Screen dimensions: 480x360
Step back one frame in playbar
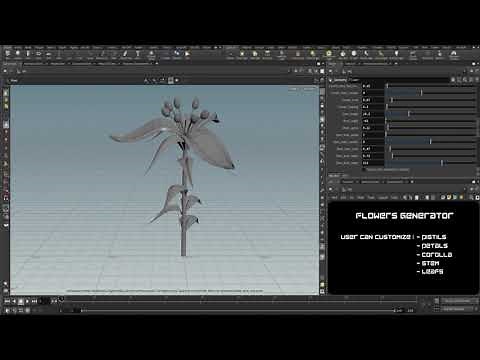(x=14, y=301)
